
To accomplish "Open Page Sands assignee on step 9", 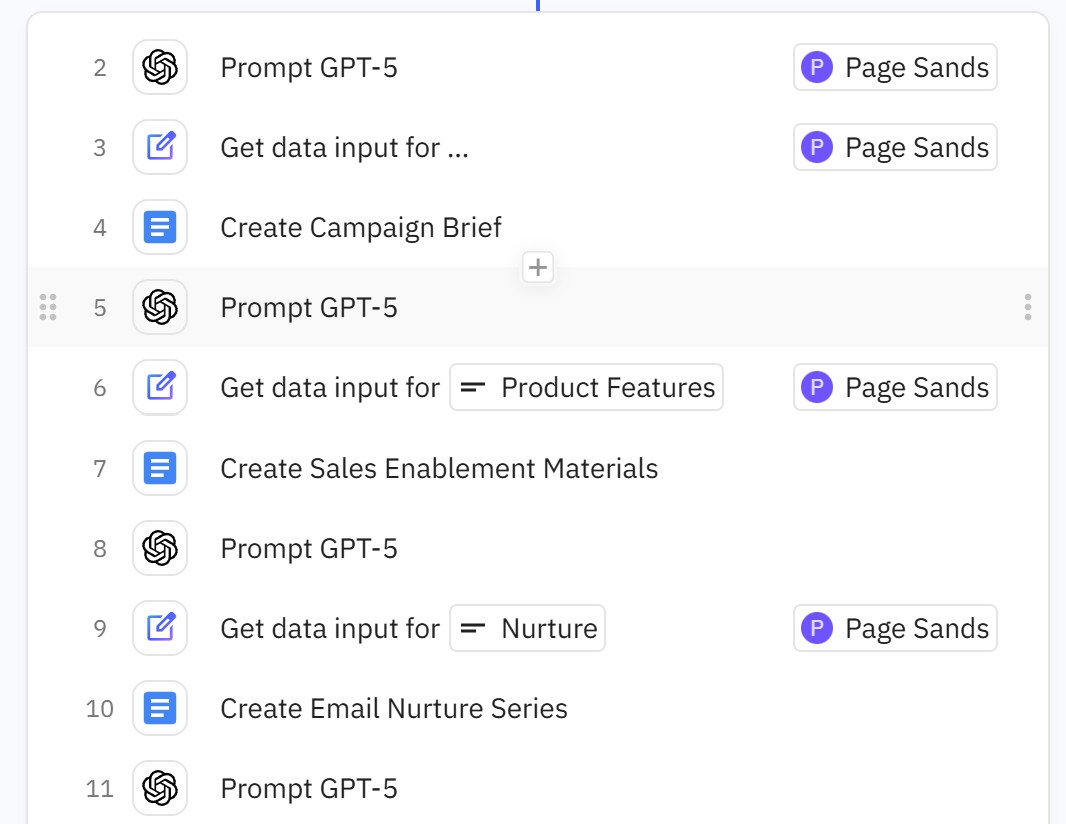I will [x=896, y=629].
